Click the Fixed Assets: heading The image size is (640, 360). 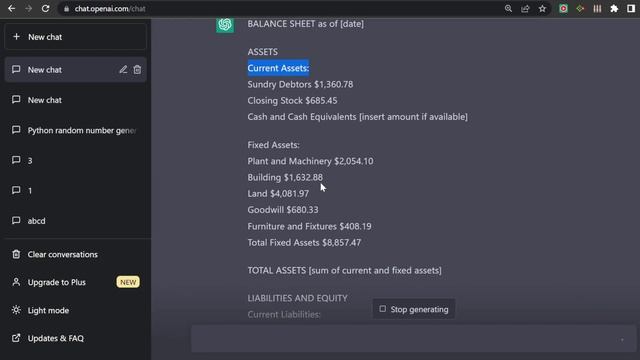(273, 145)
